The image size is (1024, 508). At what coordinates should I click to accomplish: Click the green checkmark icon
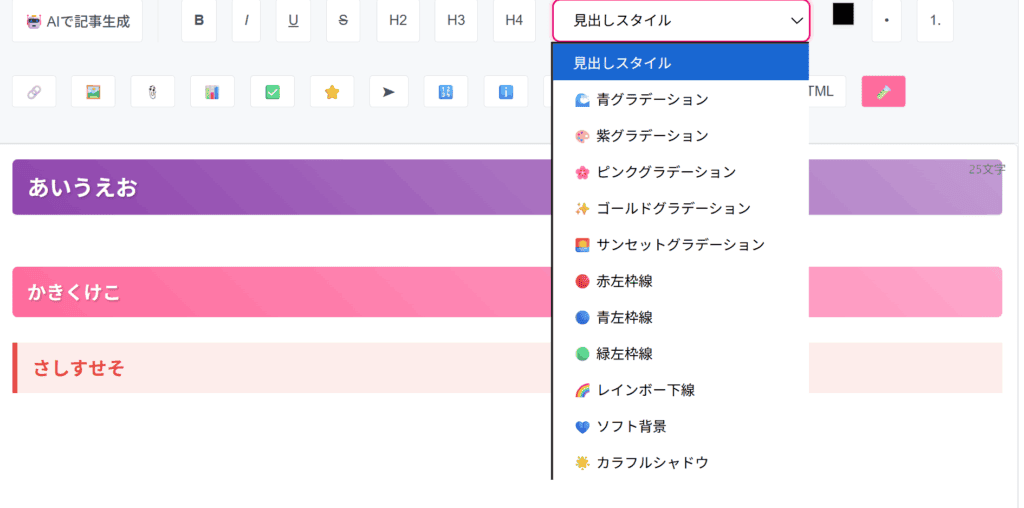[272, 92]
